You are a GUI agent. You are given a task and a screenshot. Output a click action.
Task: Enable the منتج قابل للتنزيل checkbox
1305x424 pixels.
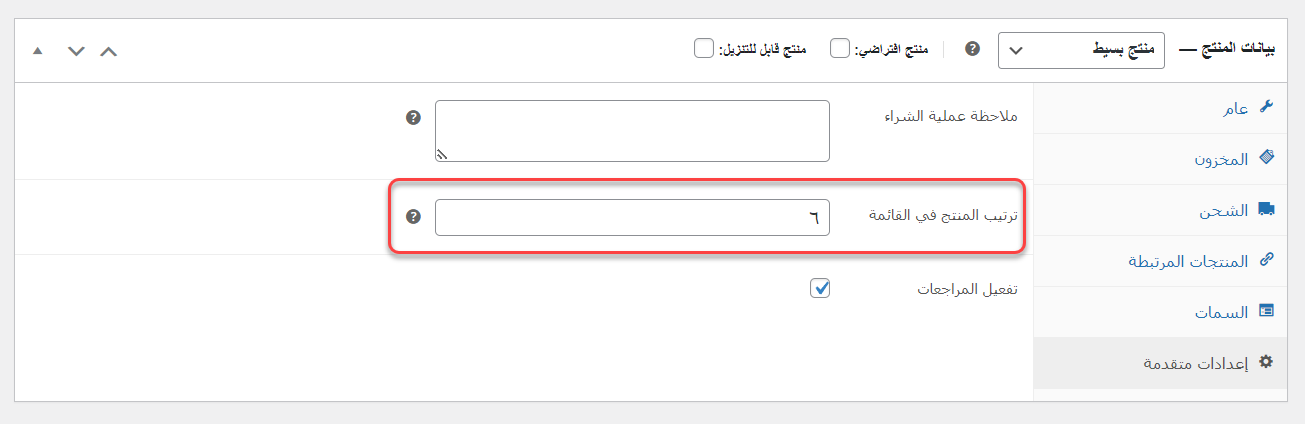(x=704, y=48)
